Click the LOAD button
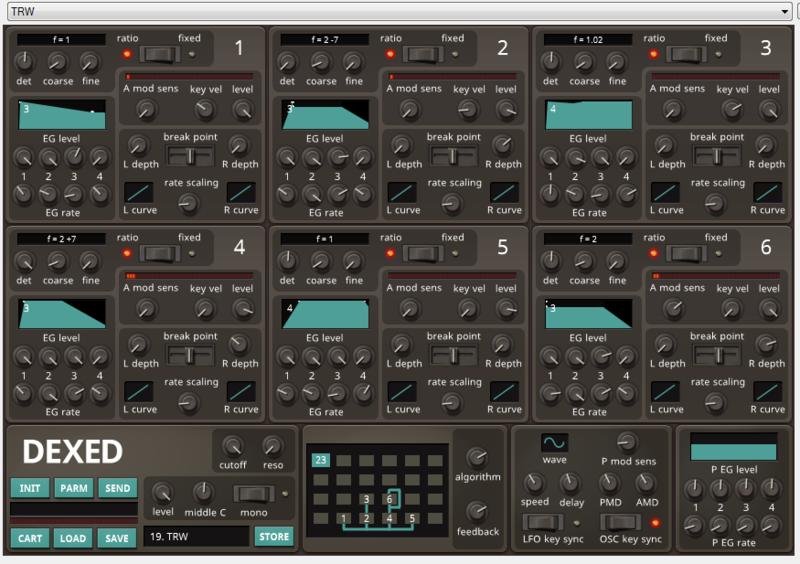Screen dimensions: 800x564 coord(73,538)
